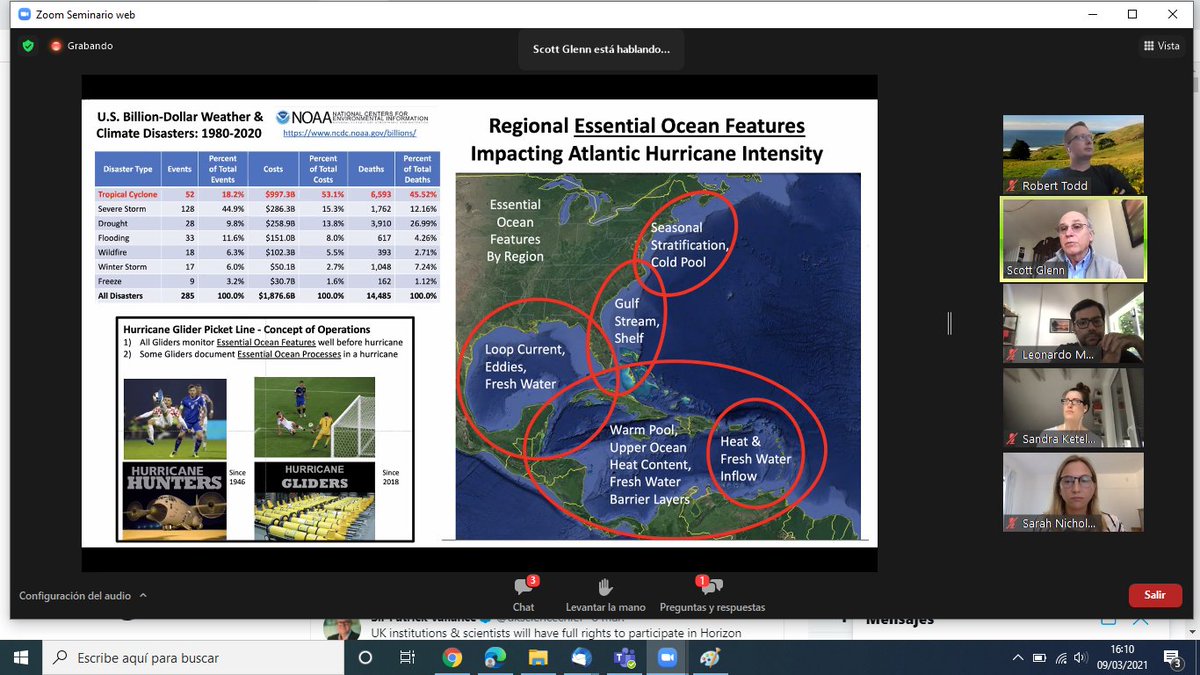Viewport: 1200px width, 675px height.
Task: Open Configuración del audio settings
Action: 75,596
